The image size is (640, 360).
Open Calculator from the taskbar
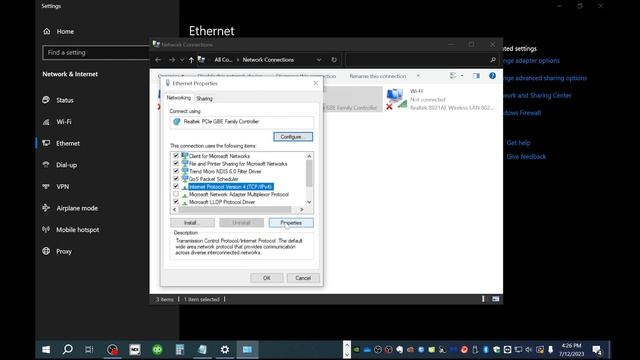[180, 350]
